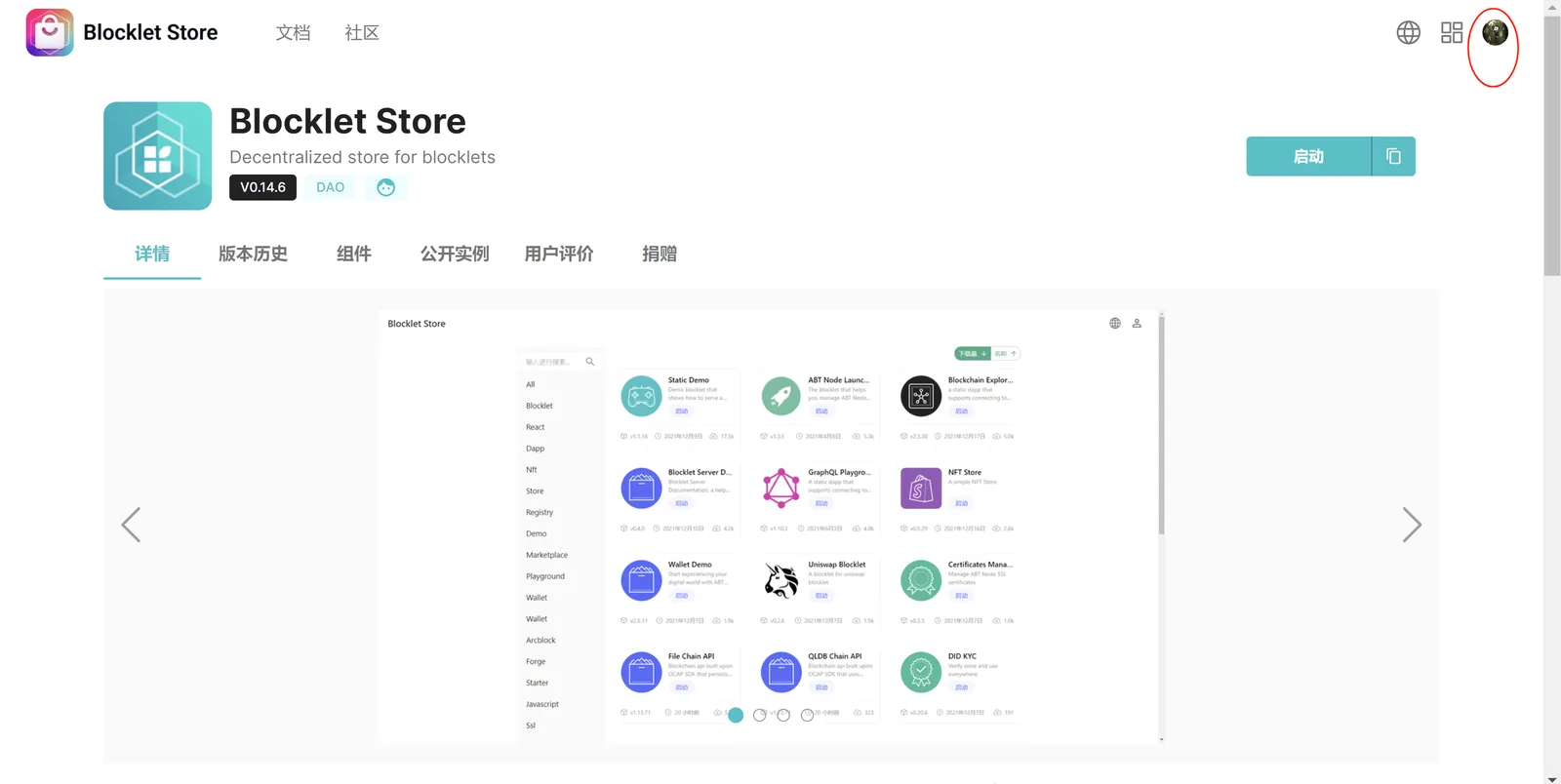Click the Blocklet Store shopping bag logo

click(x=50, y=32)
